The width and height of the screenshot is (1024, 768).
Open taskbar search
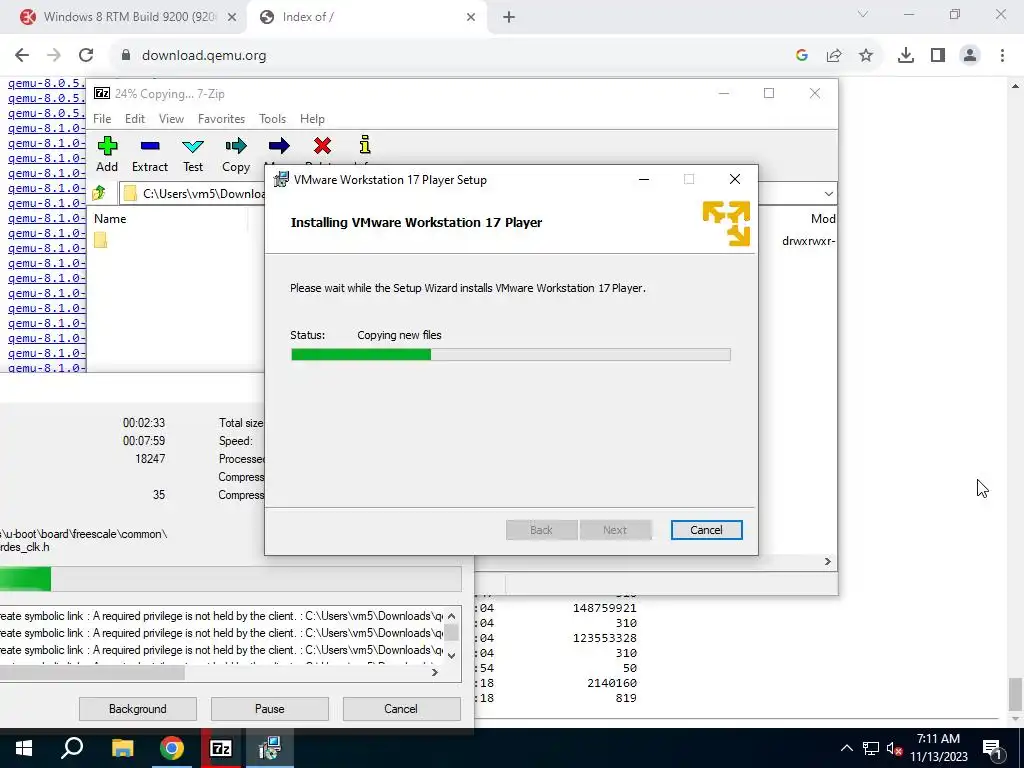[72, 748]
